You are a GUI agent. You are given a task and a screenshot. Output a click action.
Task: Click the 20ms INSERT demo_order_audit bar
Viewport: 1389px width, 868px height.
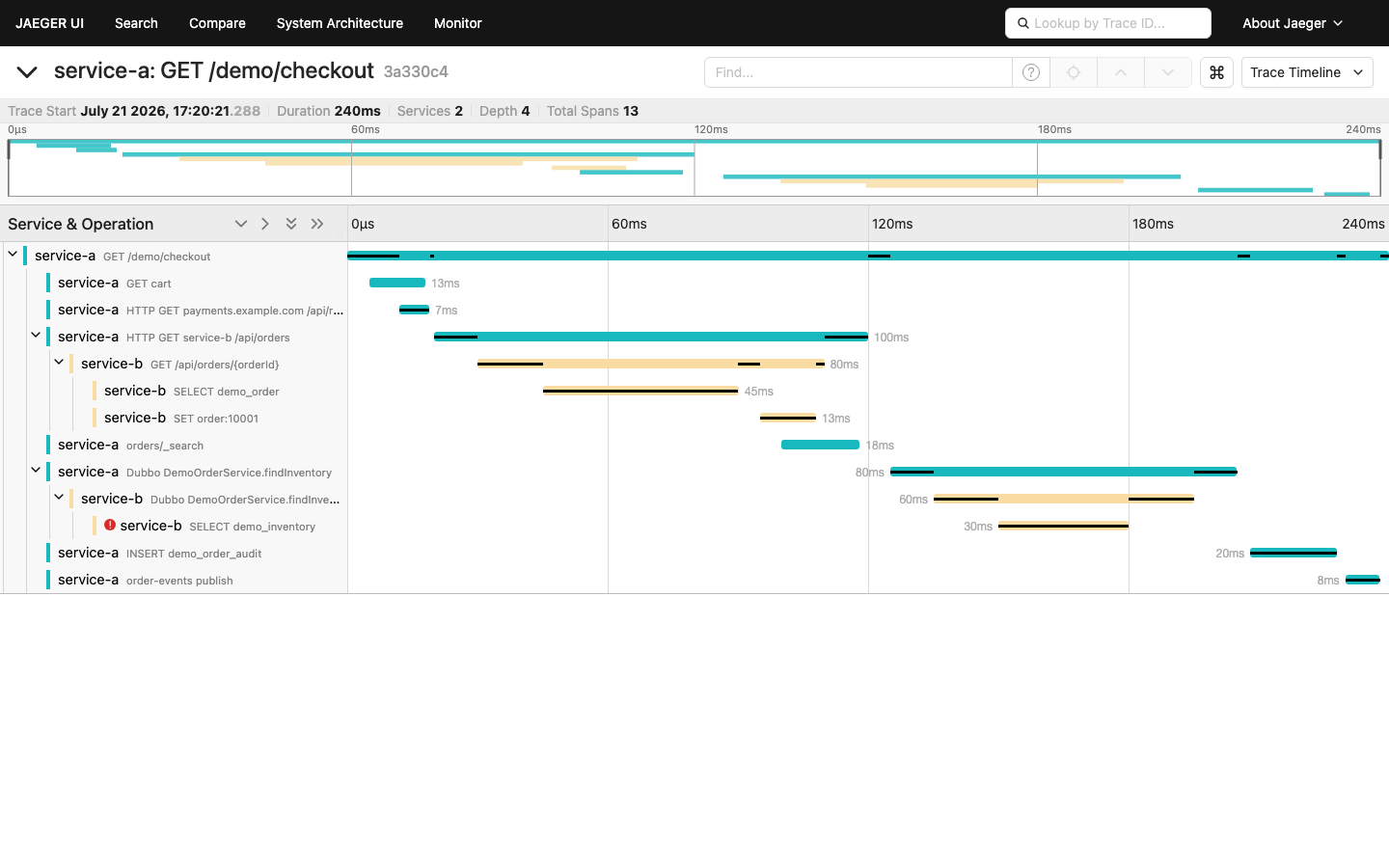(1294, 553)
